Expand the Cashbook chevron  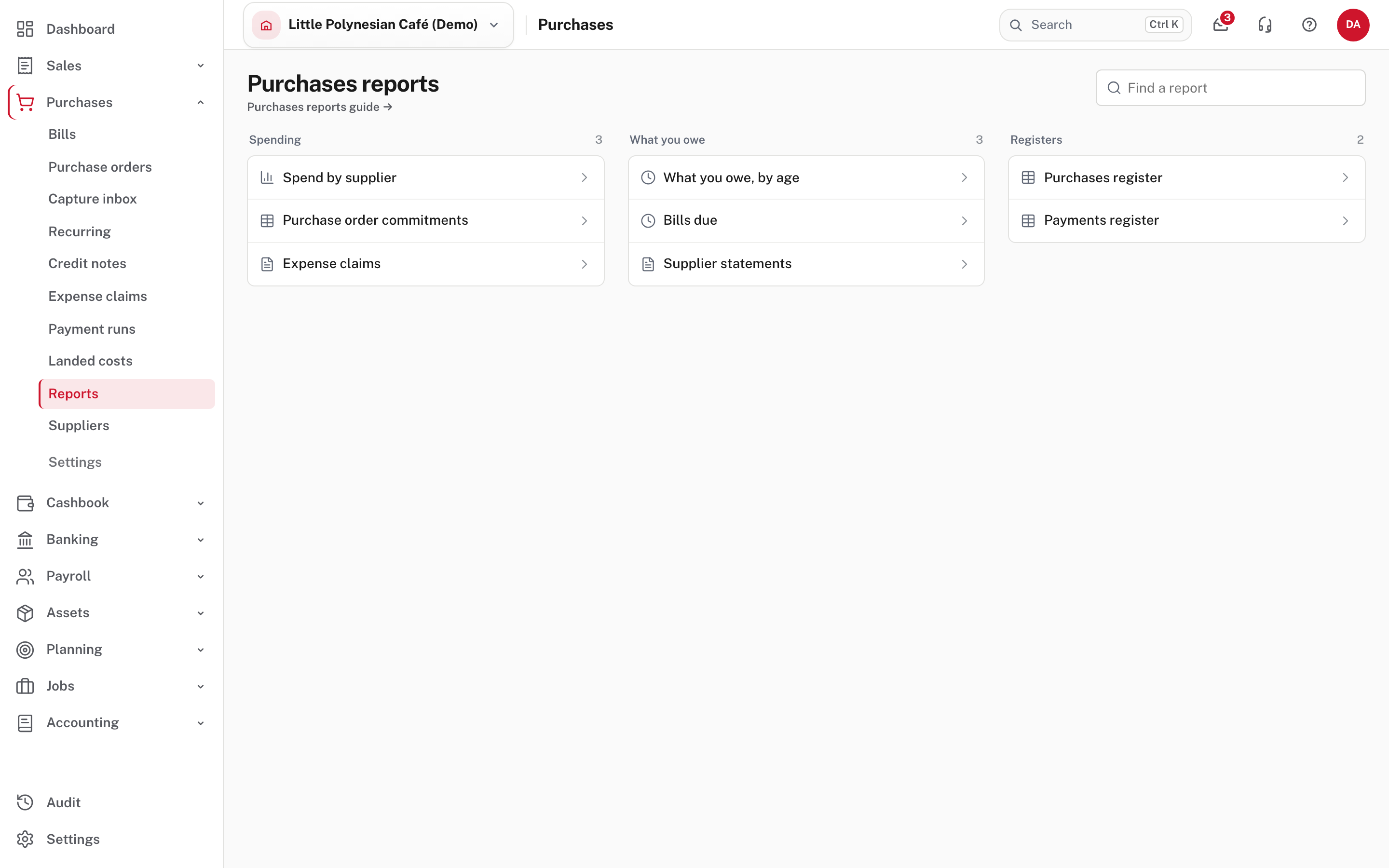(x=200, y=503)
